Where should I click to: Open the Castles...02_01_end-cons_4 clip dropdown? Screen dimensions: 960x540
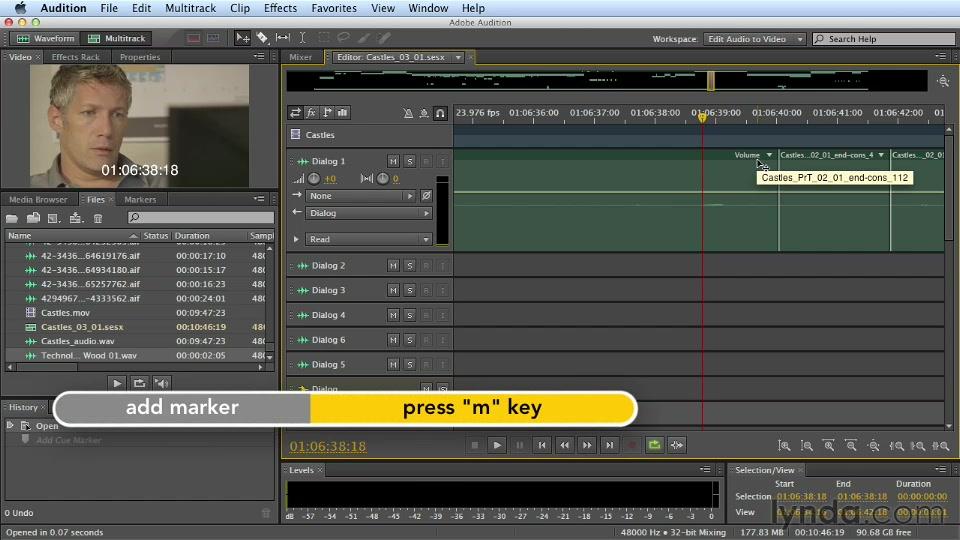881,156
